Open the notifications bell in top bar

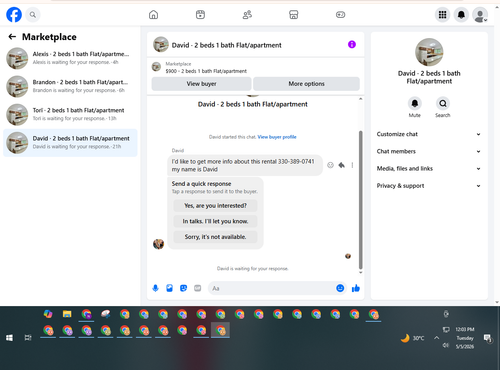[x=461, y=15]
